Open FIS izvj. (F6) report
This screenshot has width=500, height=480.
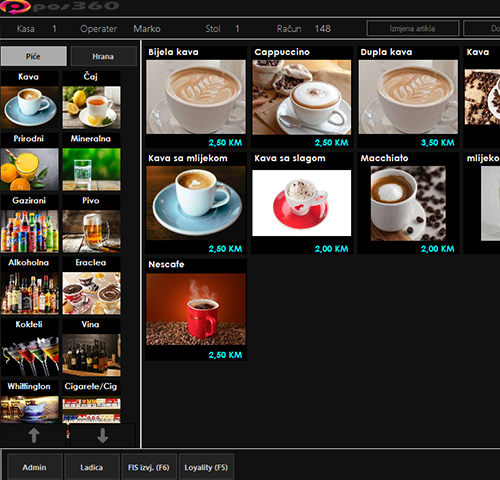(149, 467)
